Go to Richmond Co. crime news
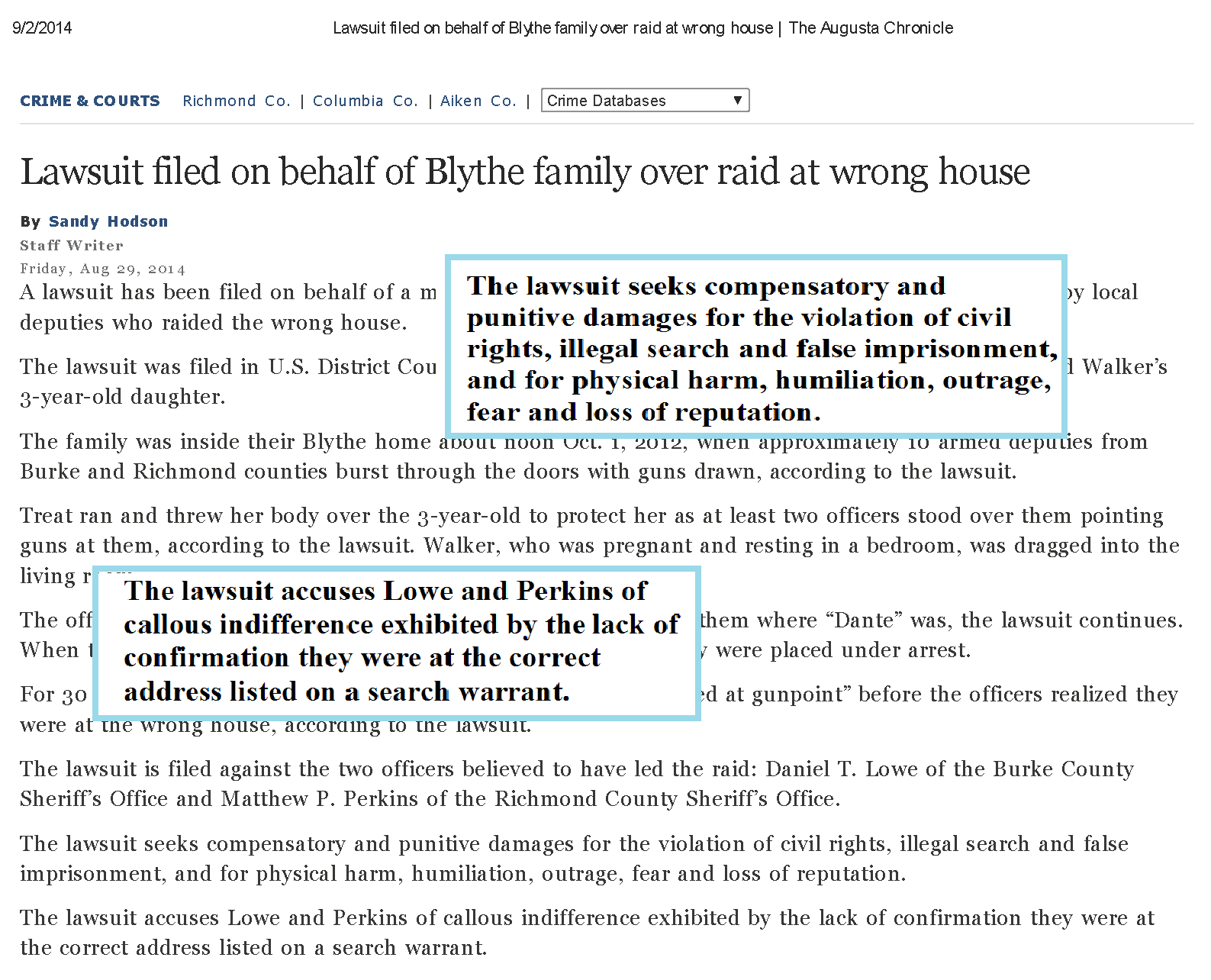1211x980 pixels. [237, 101]
